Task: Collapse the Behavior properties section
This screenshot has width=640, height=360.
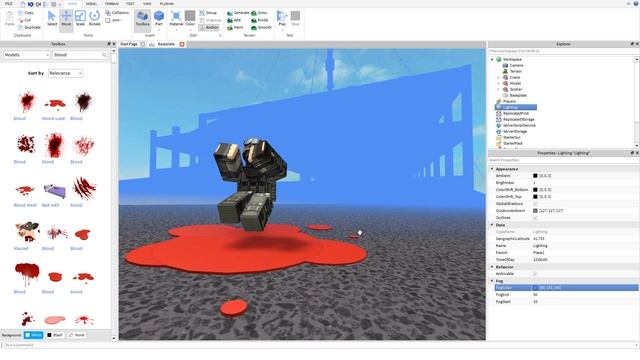Action: click(492, 267)
